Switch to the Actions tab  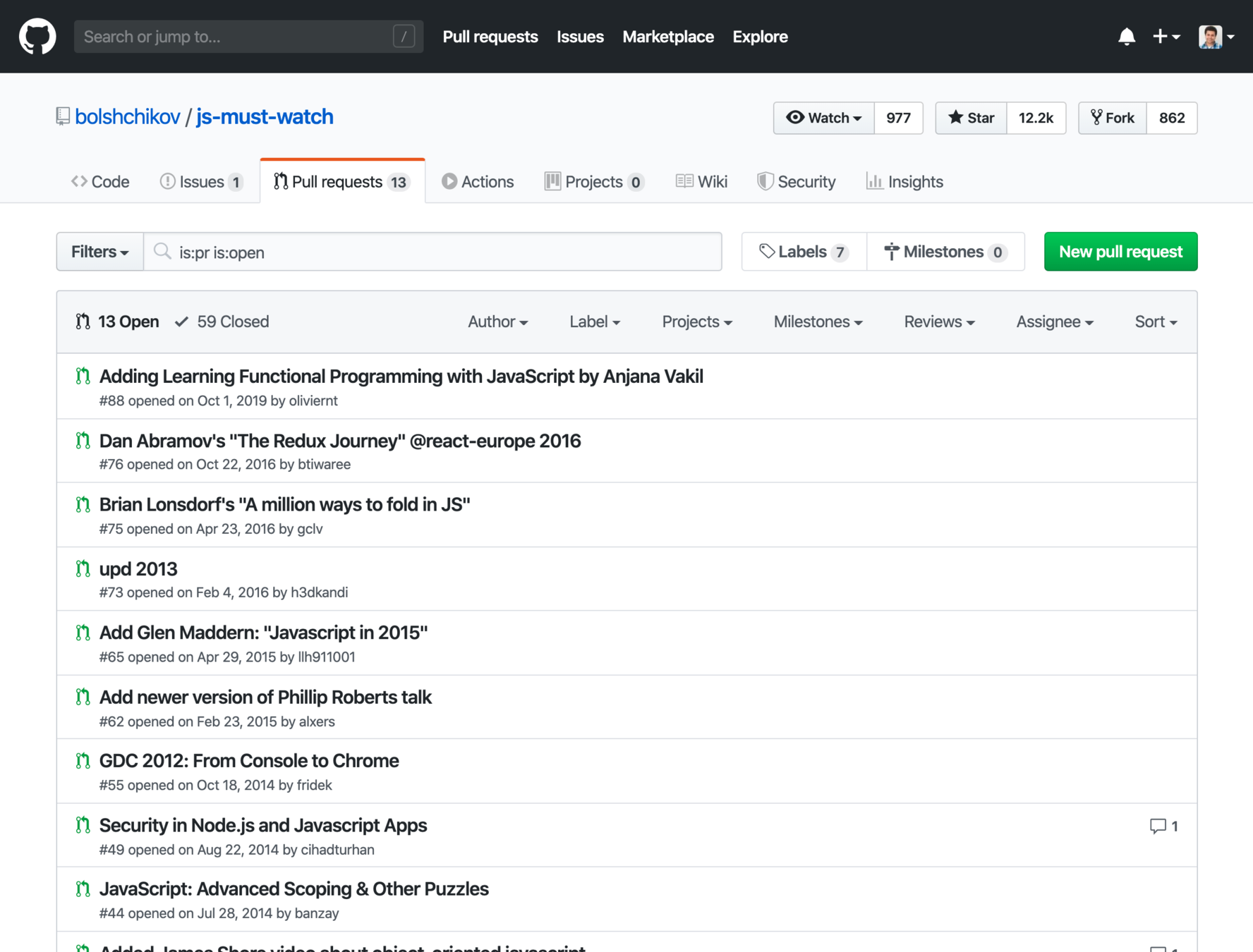coord(478,182)
